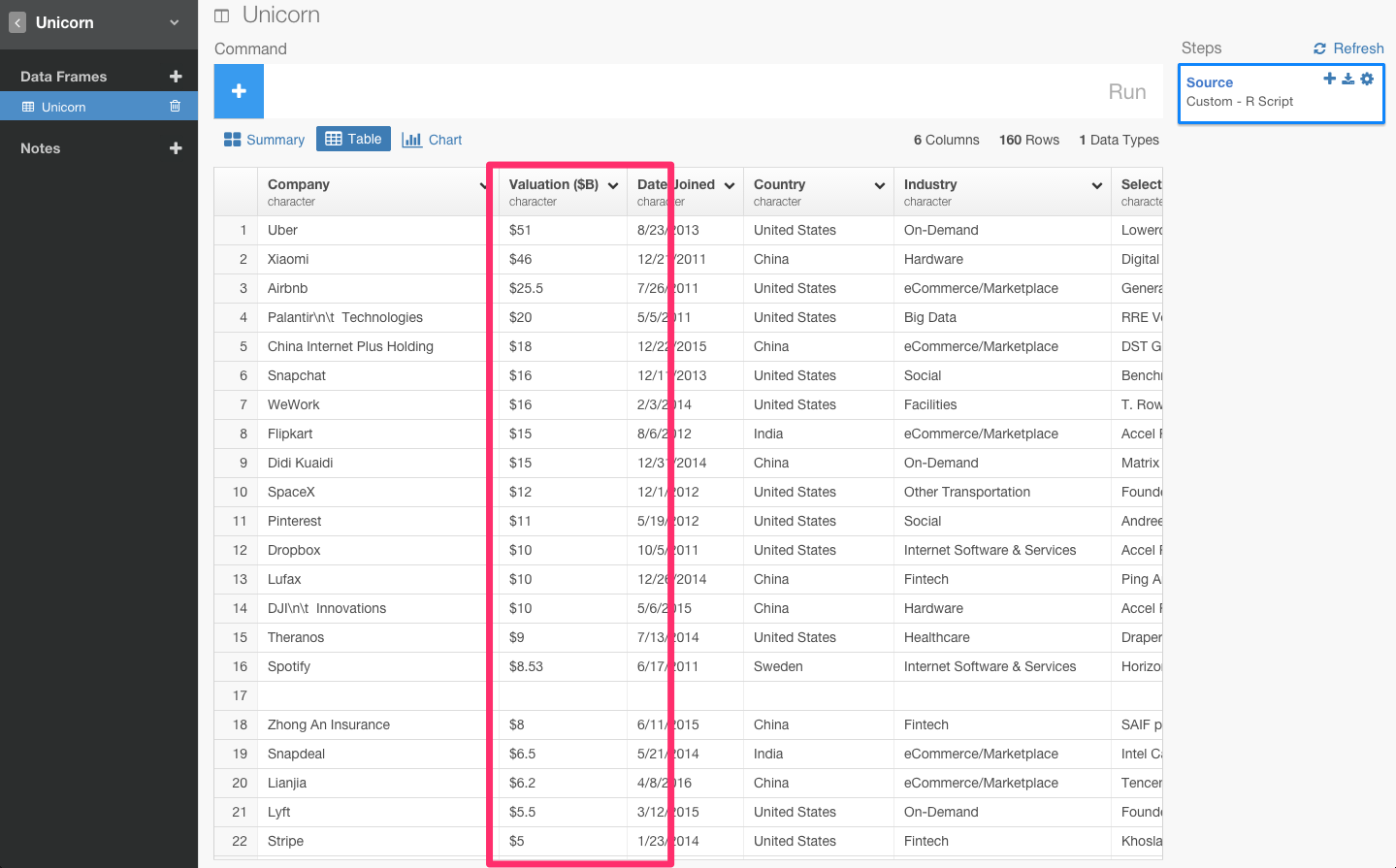Screen dimensions: 1396x868
Task: Select the Spotify company cell
Action: coord(378,666)
